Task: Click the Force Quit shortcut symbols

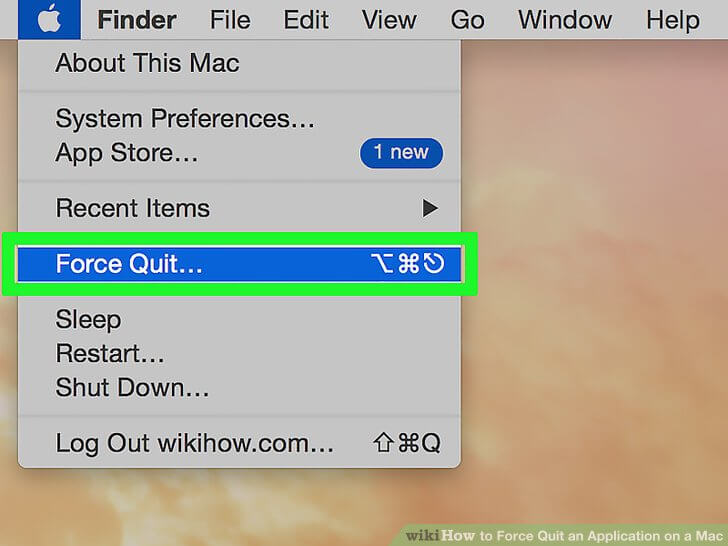Action: point(407,263)
